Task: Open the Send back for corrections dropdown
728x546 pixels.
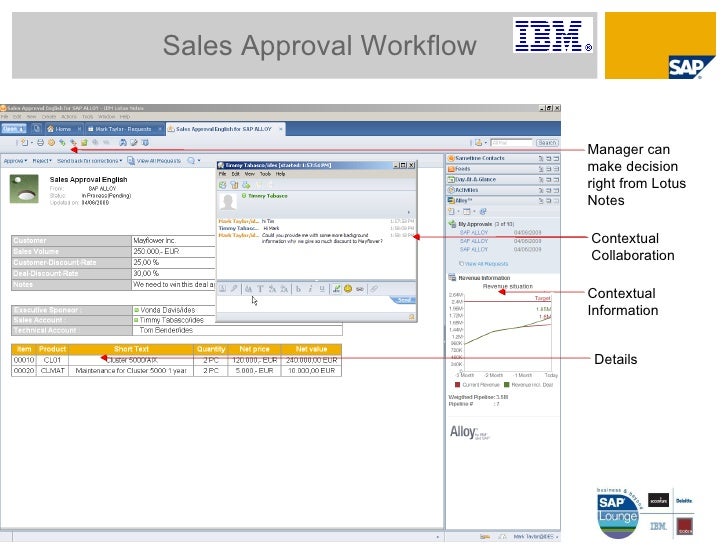Action: tap(90, 161)
